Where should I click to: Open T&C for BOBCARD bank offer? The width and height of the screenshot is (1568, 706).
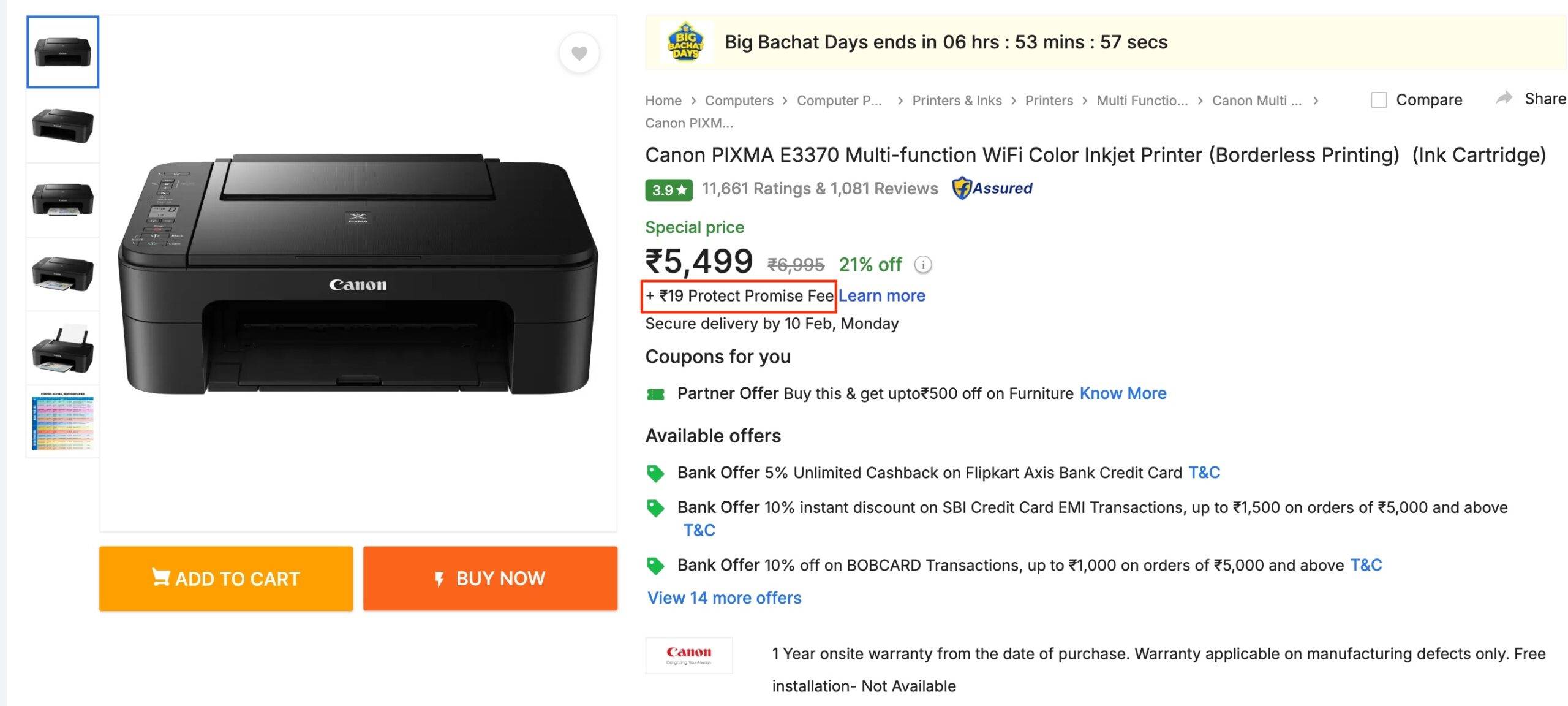pyautogui.click(x=1366, y=565)
